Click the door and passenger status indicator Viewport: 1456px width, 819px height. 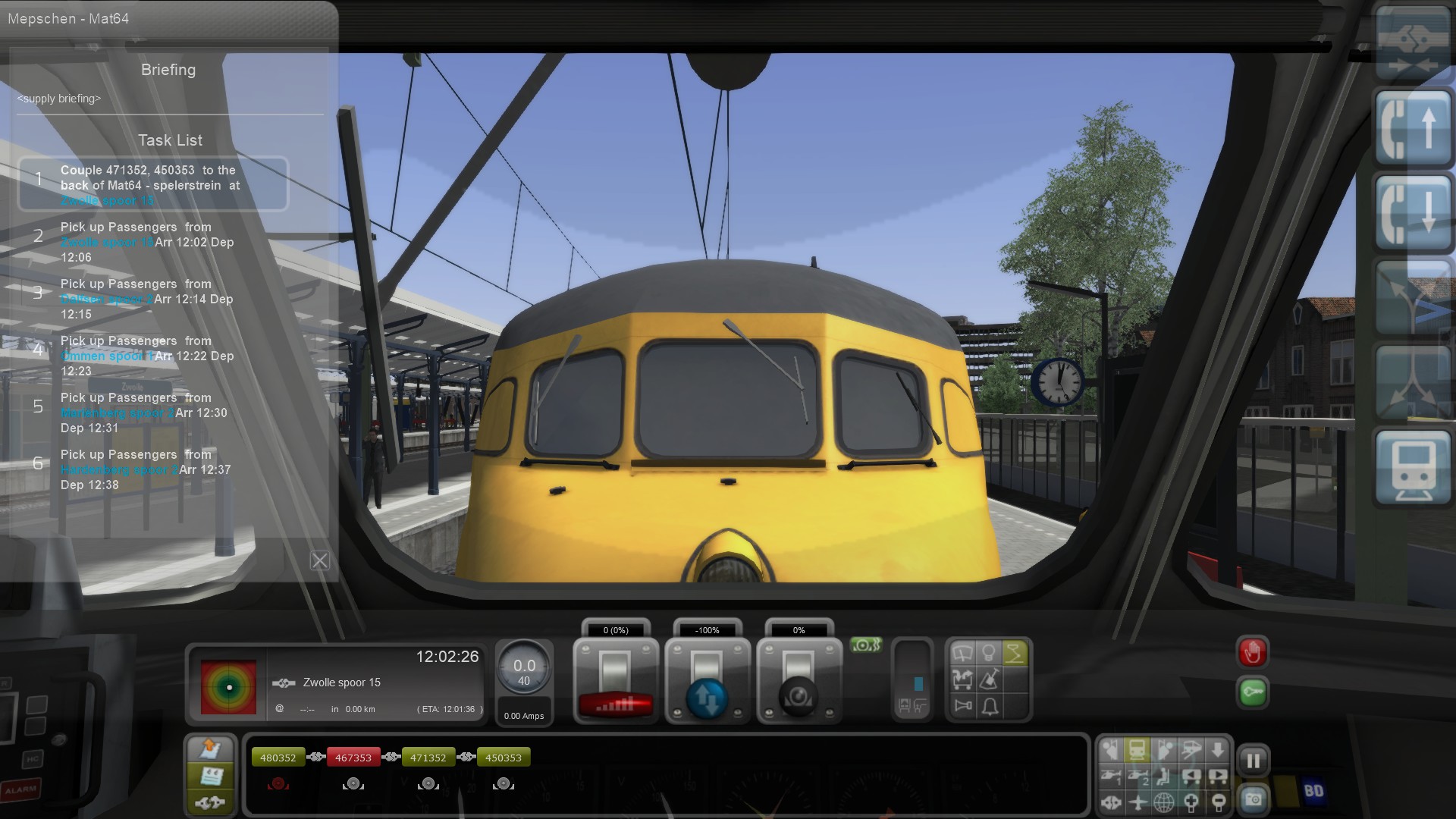[x=912, y=679]
